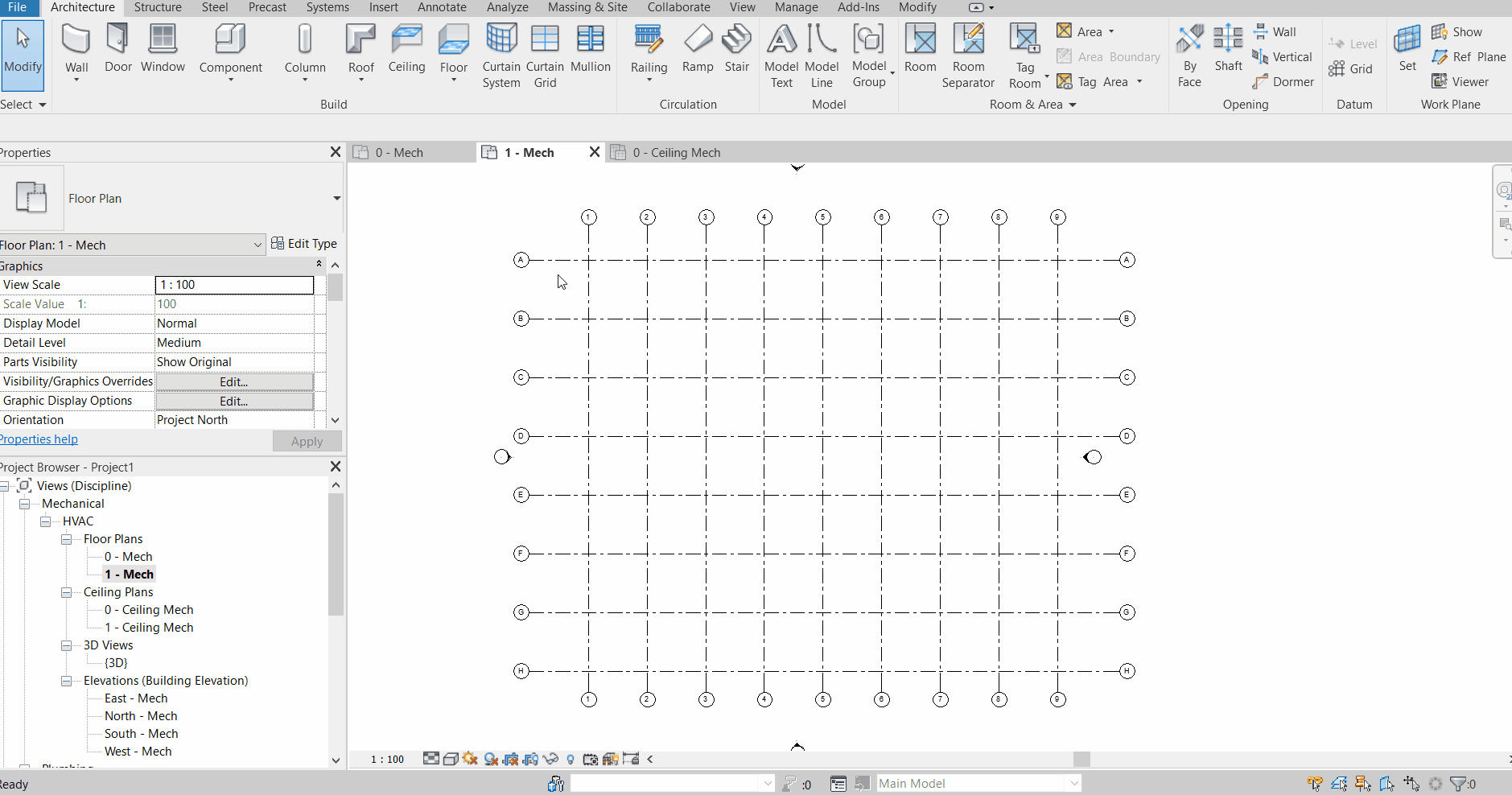Viewport: 1512px width, 795px height.
Task: Open the Floor Plan: 1 - Mech instance dropdown
Action: click(257, 245)
